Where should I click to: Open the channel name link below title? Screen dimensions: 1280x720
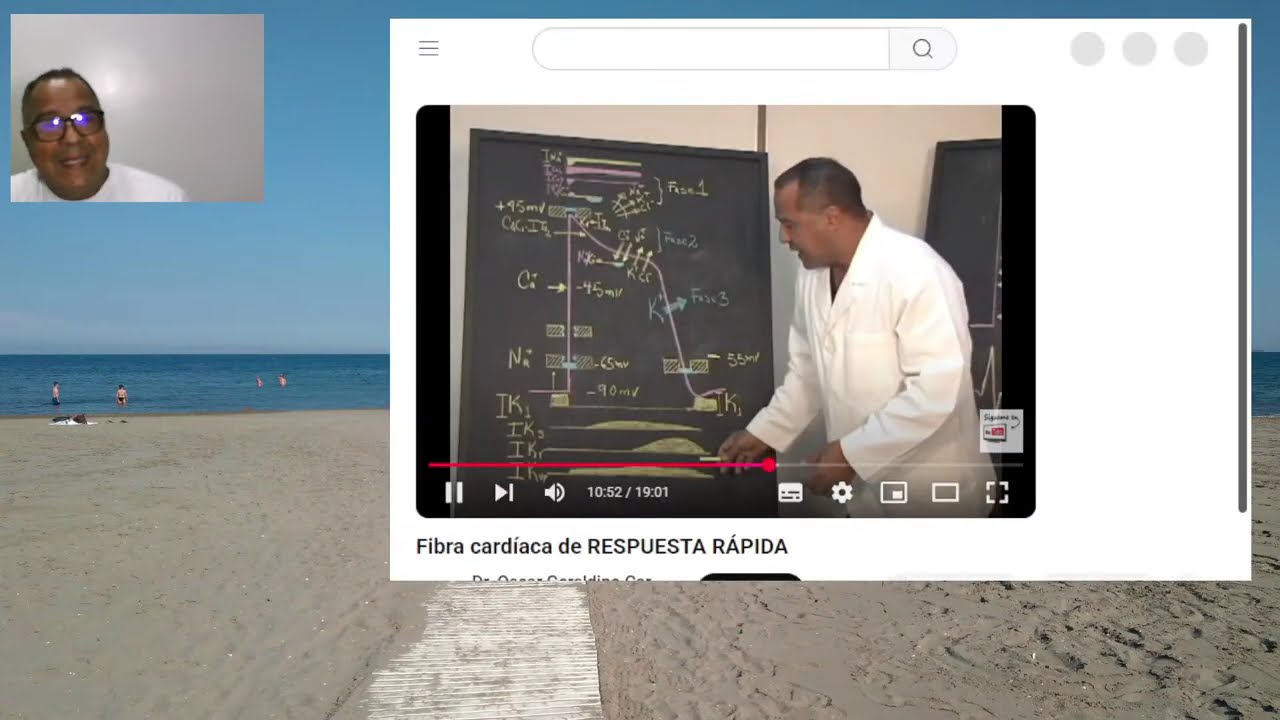click(561, 579)
